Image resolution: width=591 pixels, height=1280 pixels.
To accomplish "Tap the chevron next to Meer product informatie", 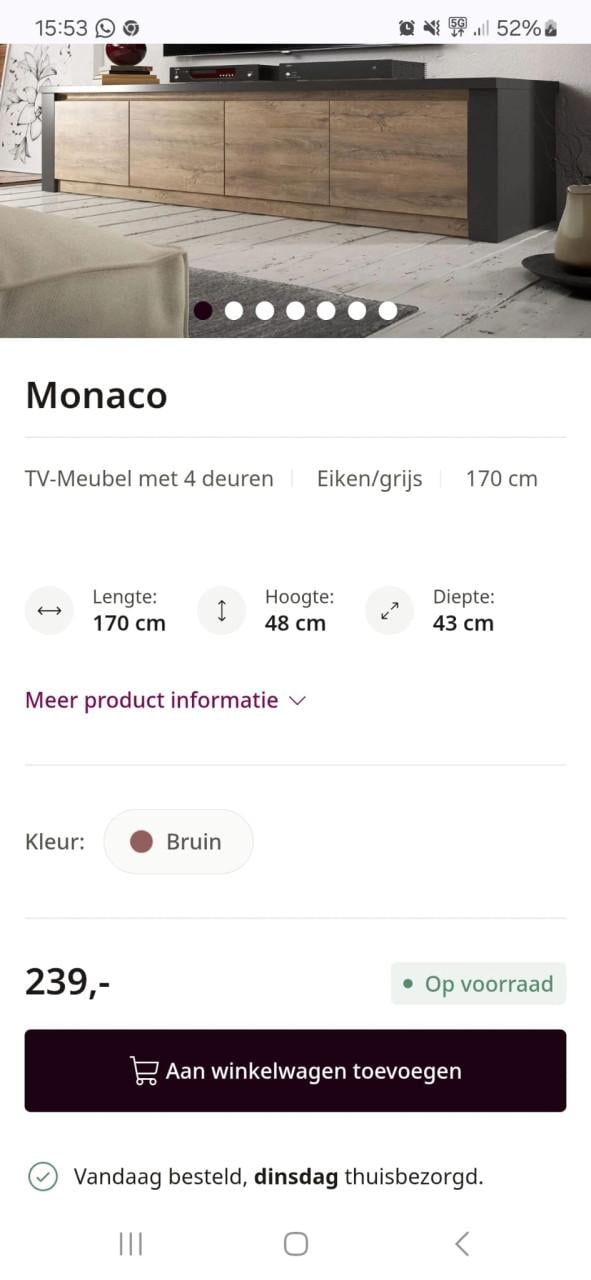I will click(x=296, y=701).
